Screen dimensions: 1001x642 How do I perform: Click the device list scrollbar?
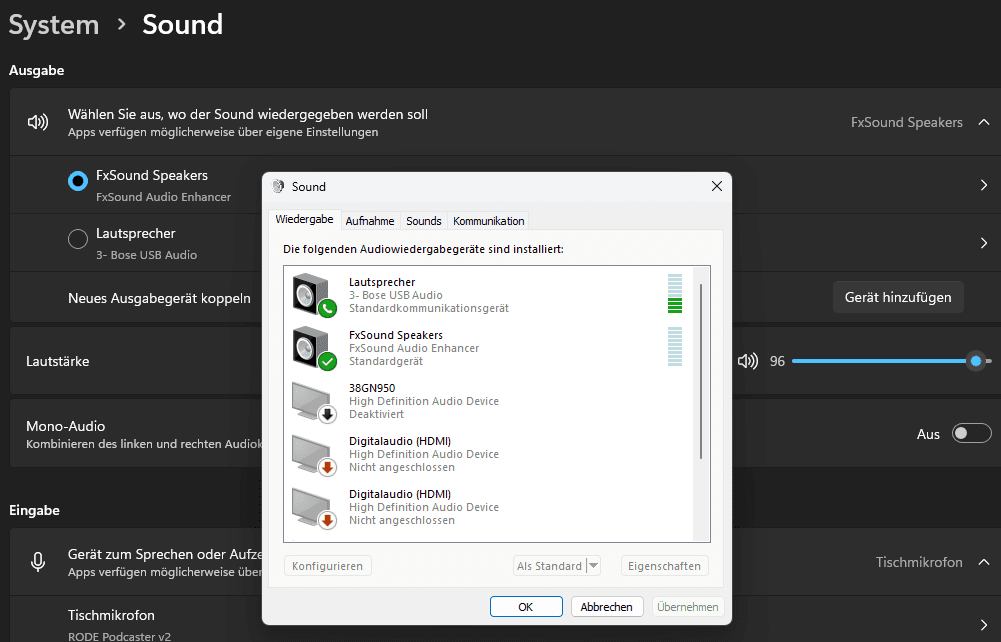click(x=702, y=370)
